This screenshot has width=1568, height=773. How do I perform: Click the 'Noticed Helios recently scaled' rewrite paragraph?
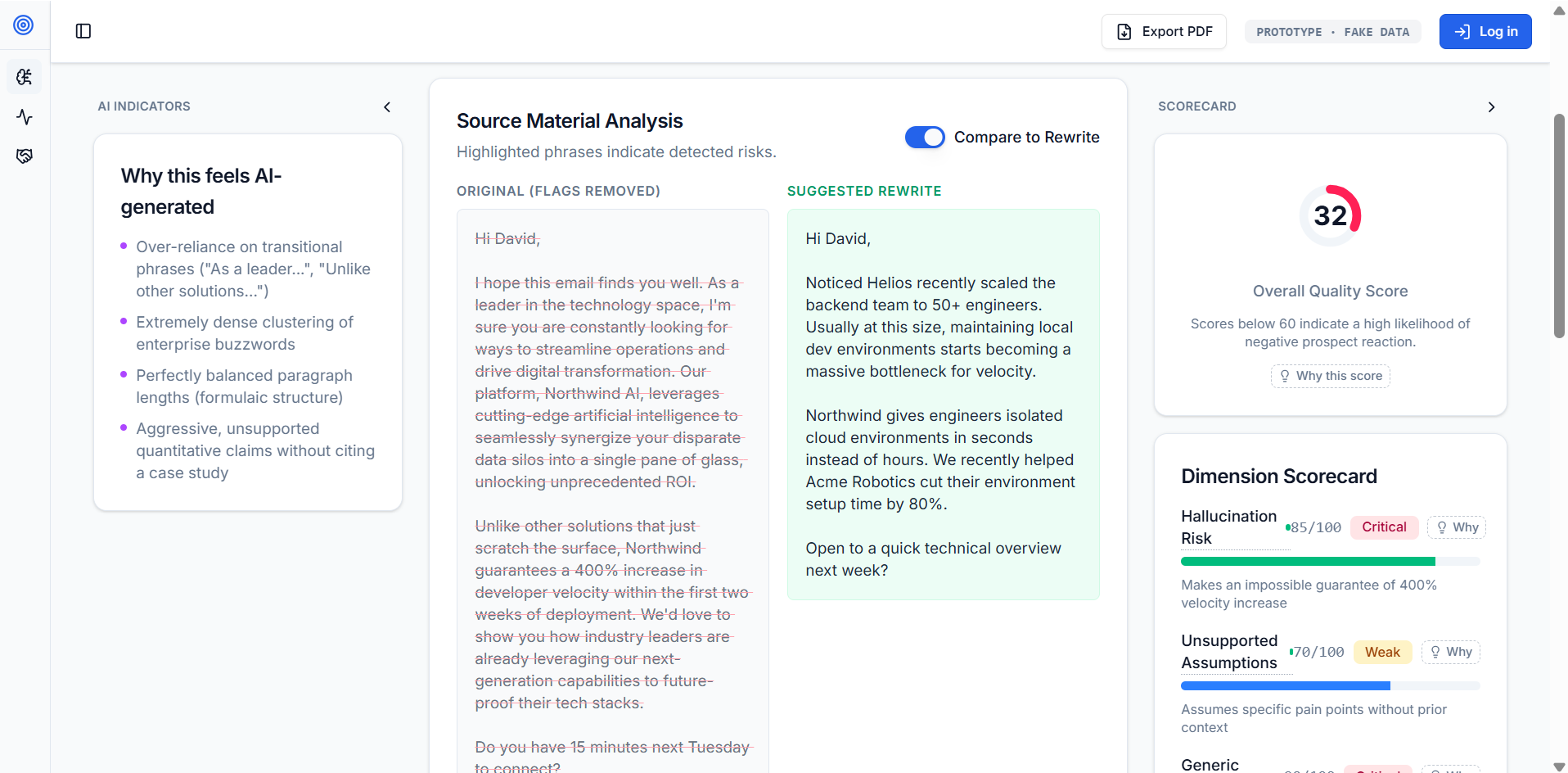click(x=939, y=328)
